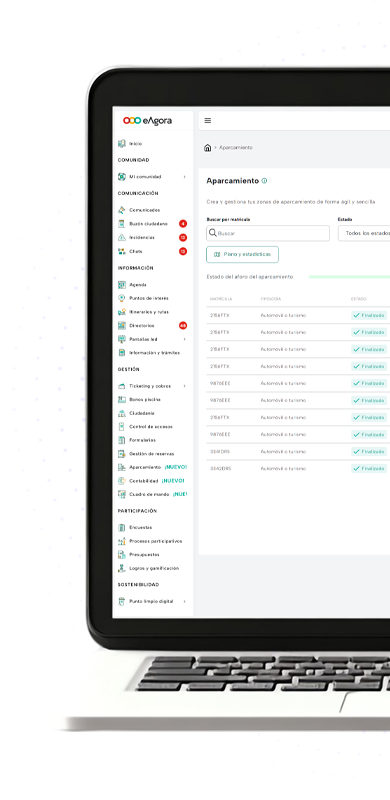Open Contabilidad ¡NUEVO! menu item

click(151, 481)
